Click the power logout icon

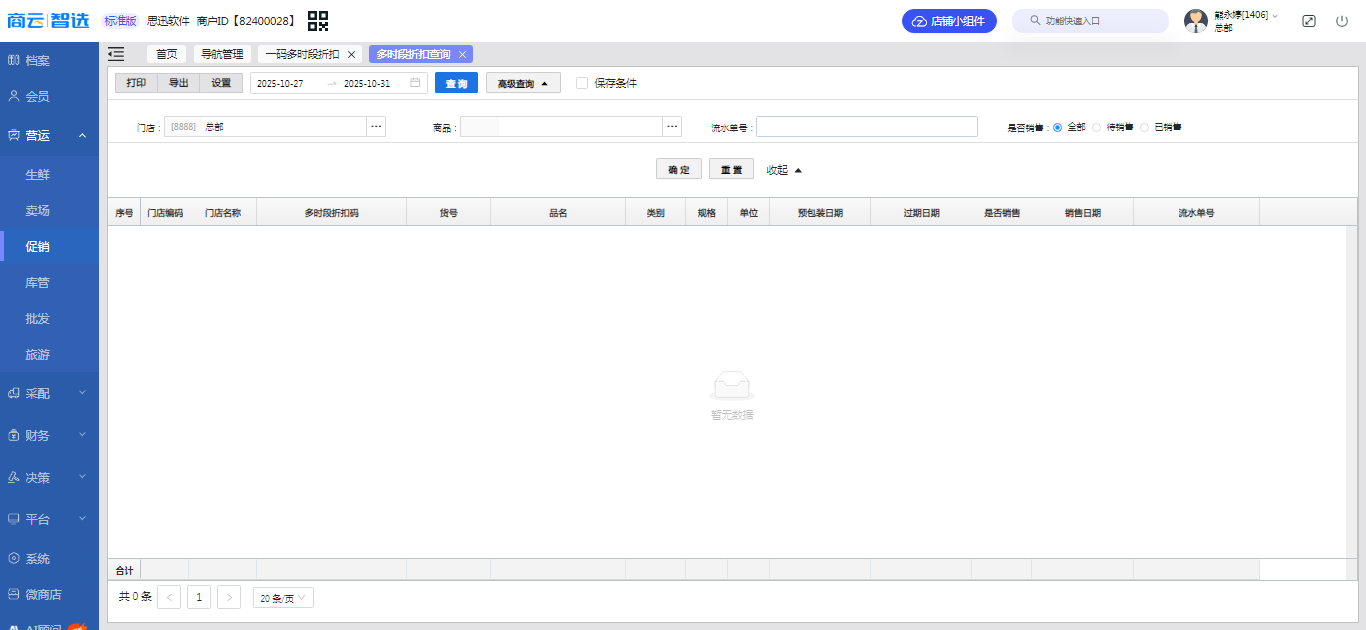pos(1342,21)
